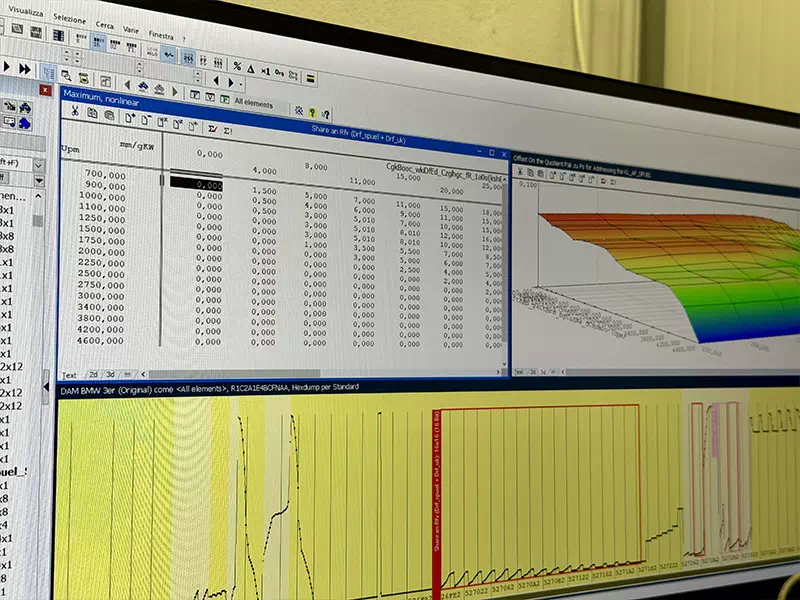Open the Varie menu
This screenshot has width=800, height=600.
tap(131, 30)
